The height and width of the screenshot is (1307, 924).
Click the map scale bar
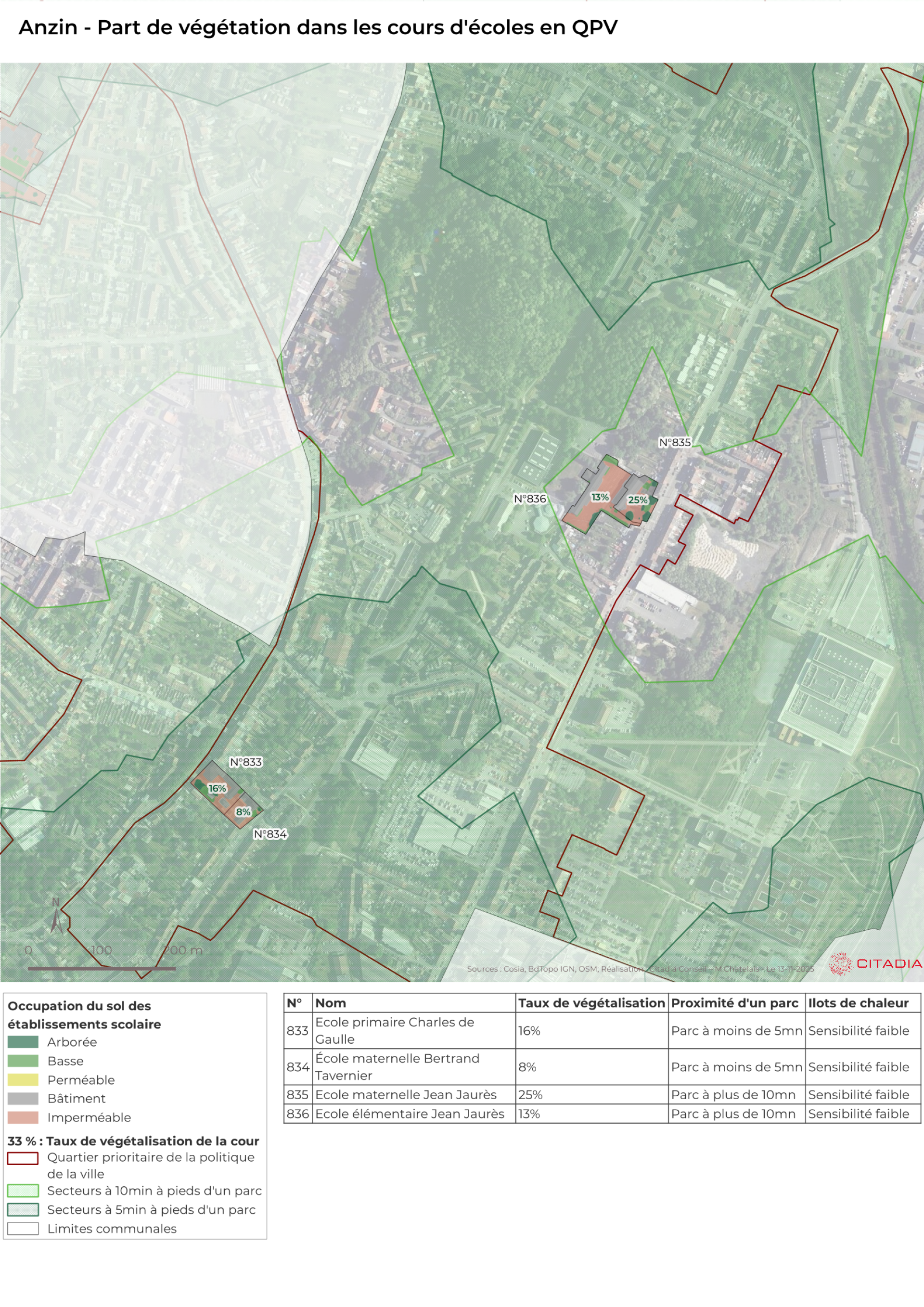pyautogui.click(x=102, y=968)
